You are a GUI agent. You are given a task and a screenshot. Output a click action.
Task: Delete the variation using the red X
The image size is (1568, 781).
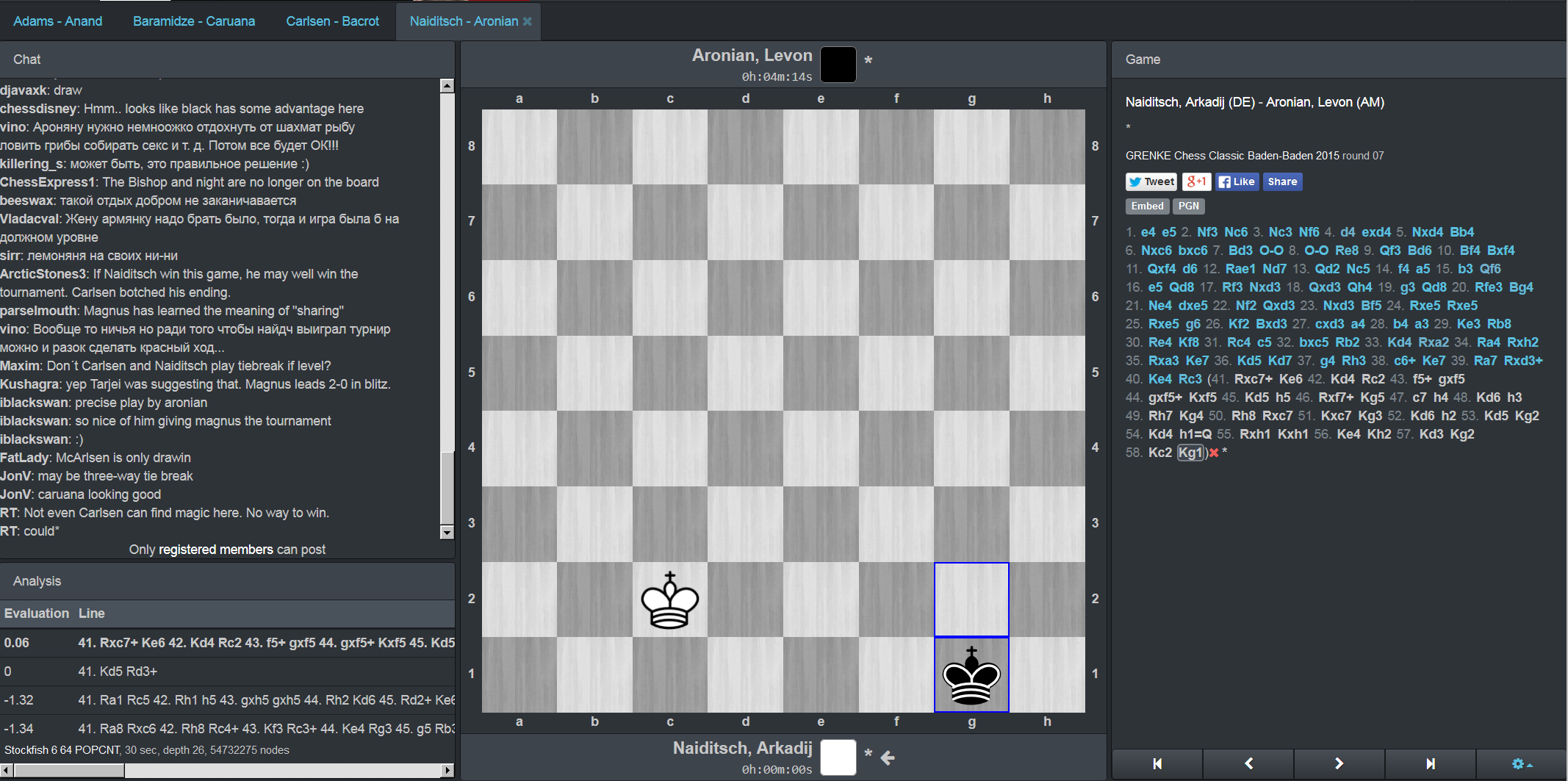click(1214, 453)
